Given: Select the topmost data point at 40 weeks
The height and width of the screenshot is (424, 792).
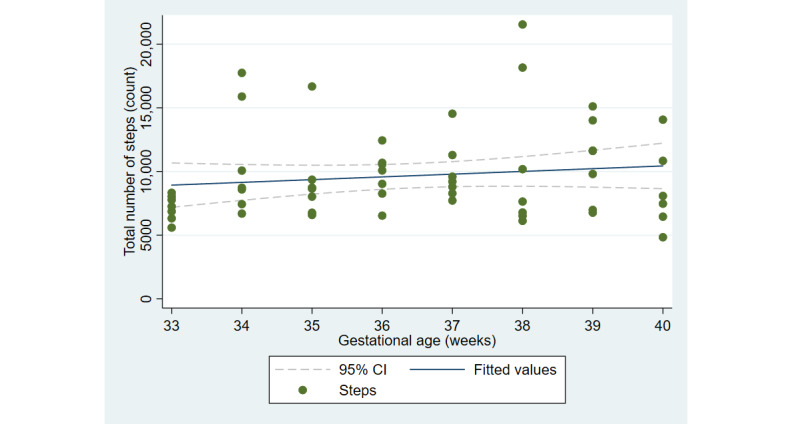Looking at the screenshot, I should point(662,120).
